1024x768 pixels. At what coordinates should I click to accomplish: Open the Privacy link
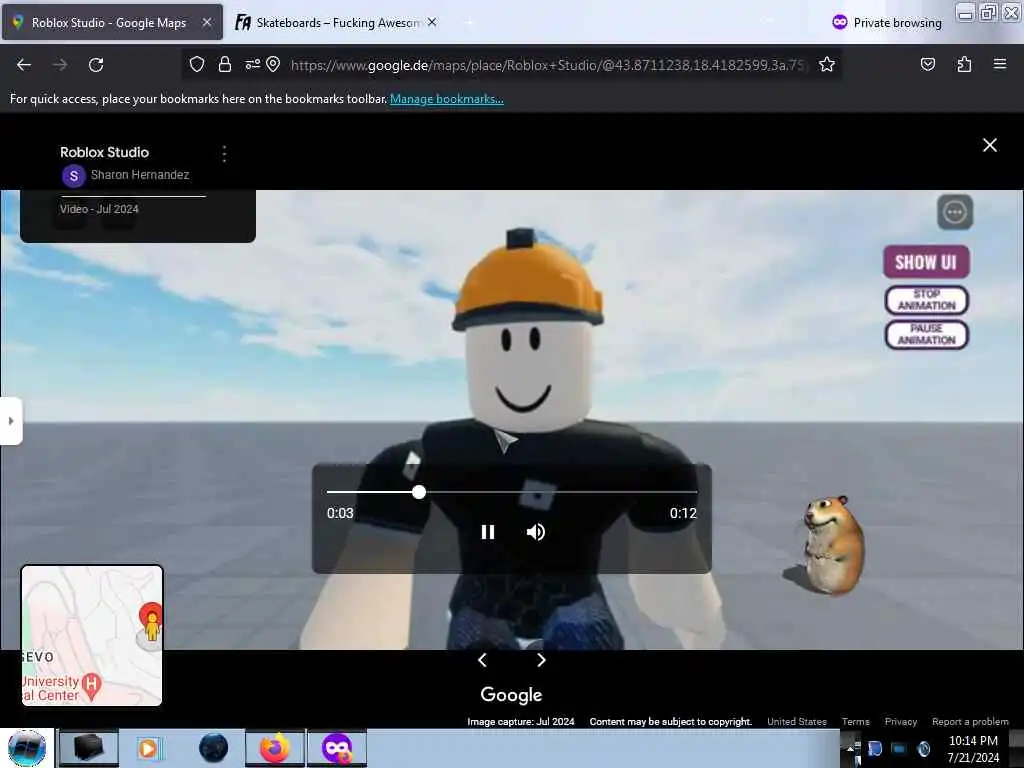(901, 722)
